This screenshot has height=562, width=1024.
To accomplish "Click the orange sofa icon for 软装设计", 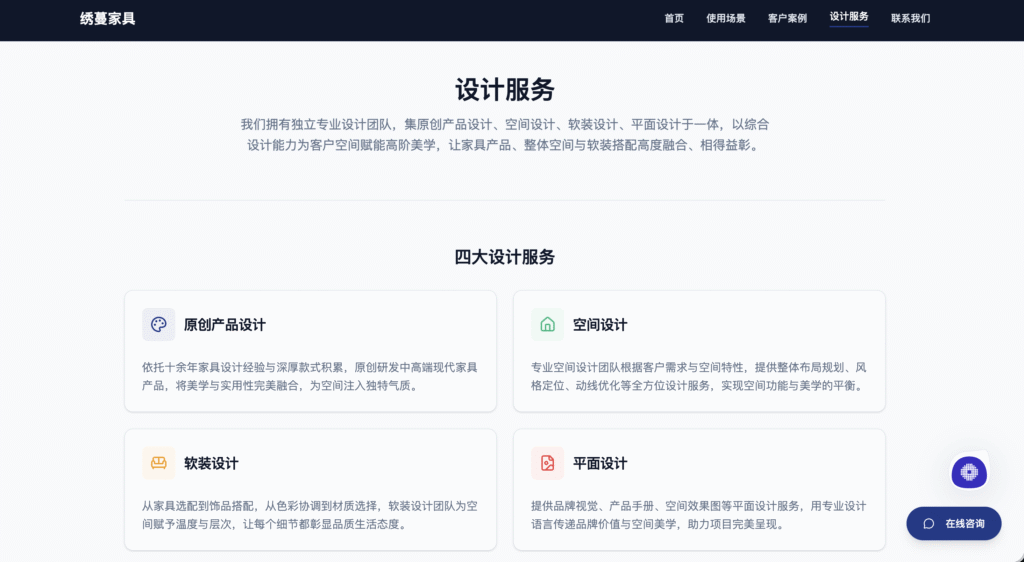I will tap(158, 463).
